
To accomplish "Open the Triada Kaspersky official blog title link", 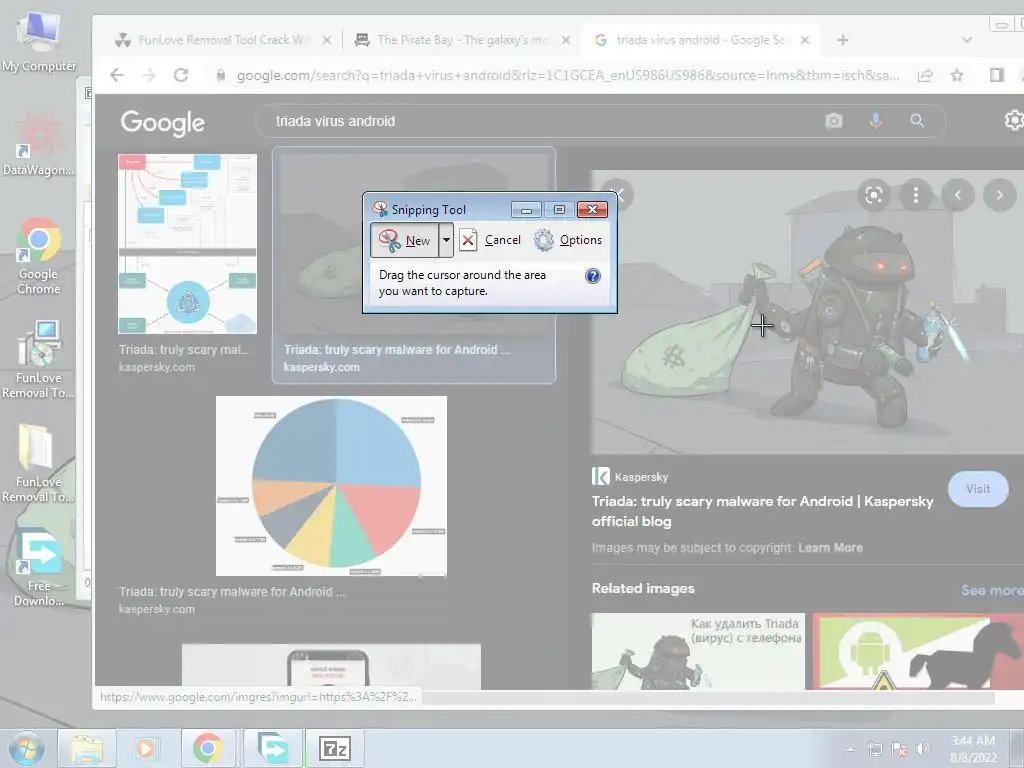I will point(762,511).
